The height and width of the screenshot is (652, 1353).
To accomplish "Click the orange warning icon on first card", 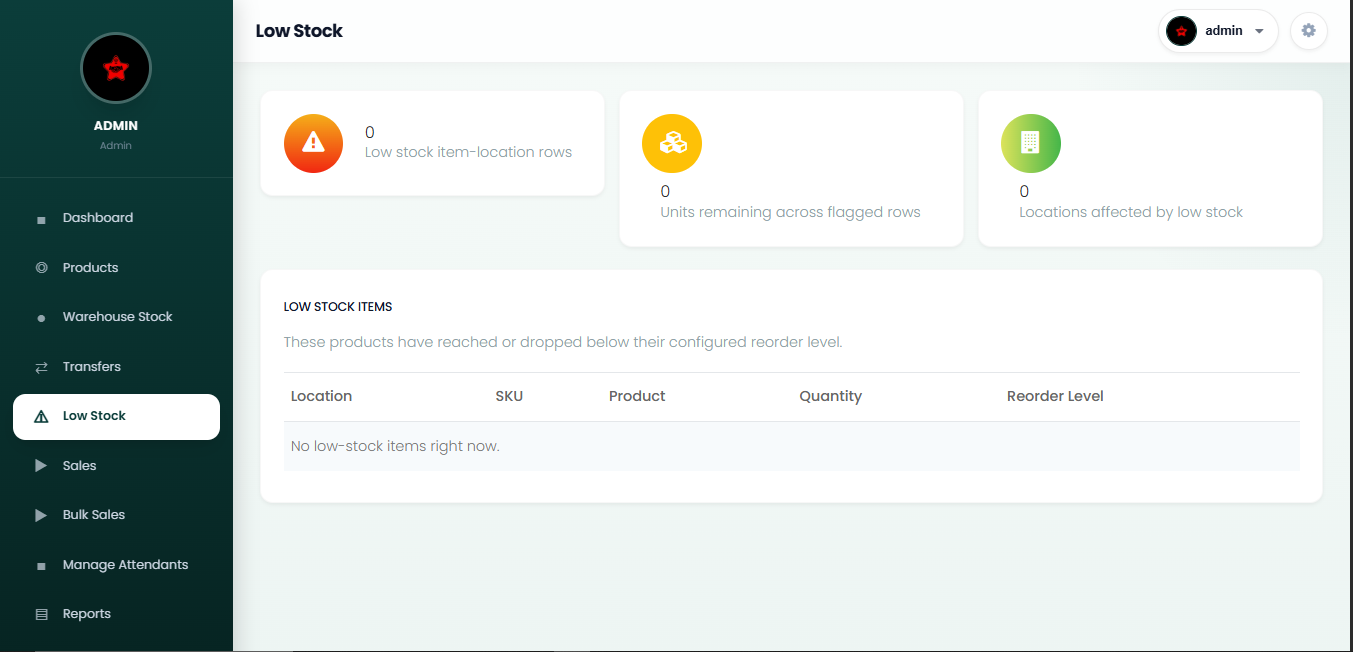I will [x=313, y=142].
